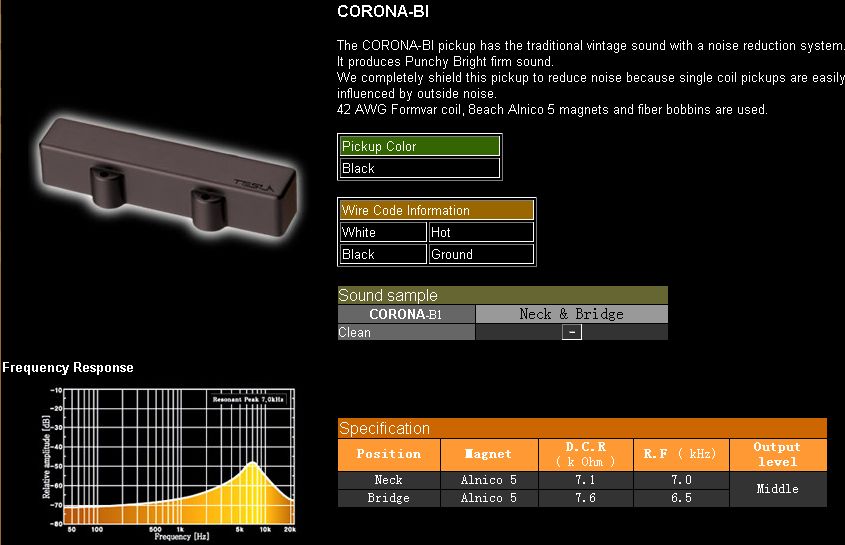Click the Clean row label

pyautogui.click(x=406, y=332)
